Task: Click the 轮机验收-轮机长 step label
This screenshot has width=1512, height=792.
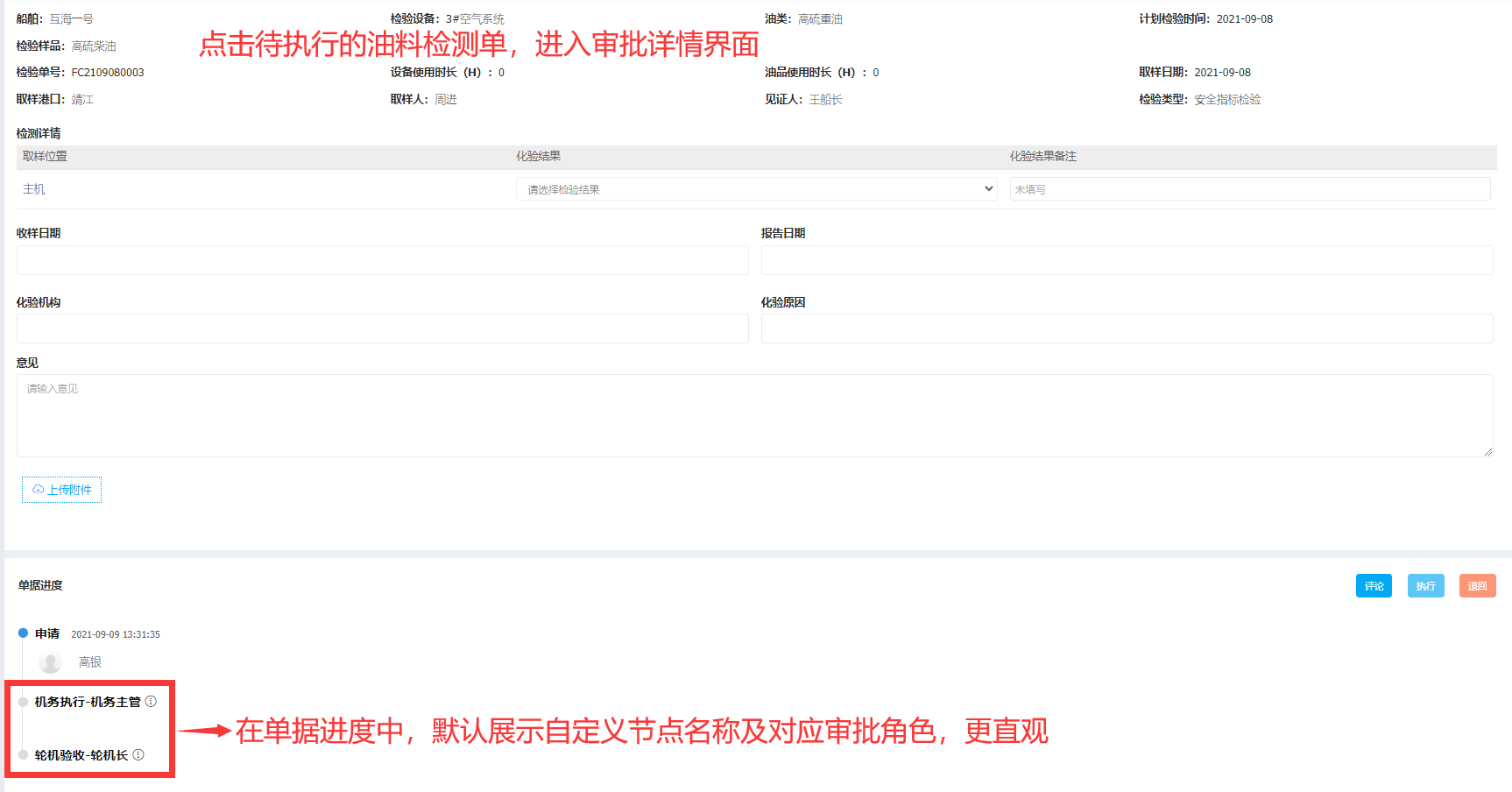Action: (81, 755)
